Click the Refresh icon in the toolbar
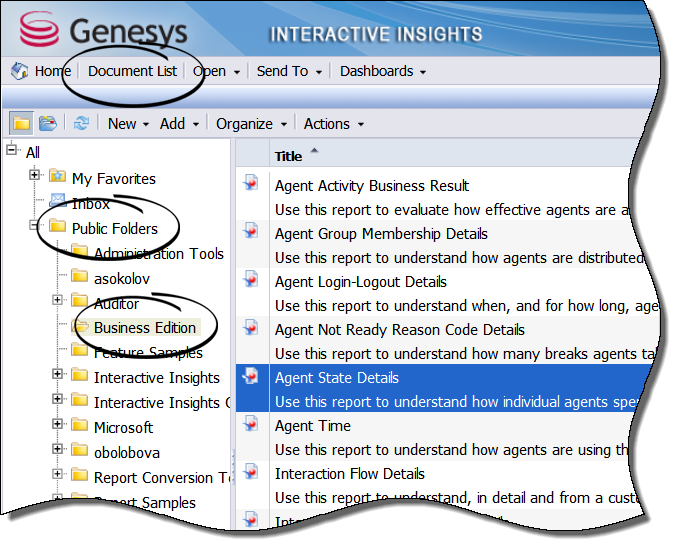This screenshot has width=677, height=547. tap(81, 123)
